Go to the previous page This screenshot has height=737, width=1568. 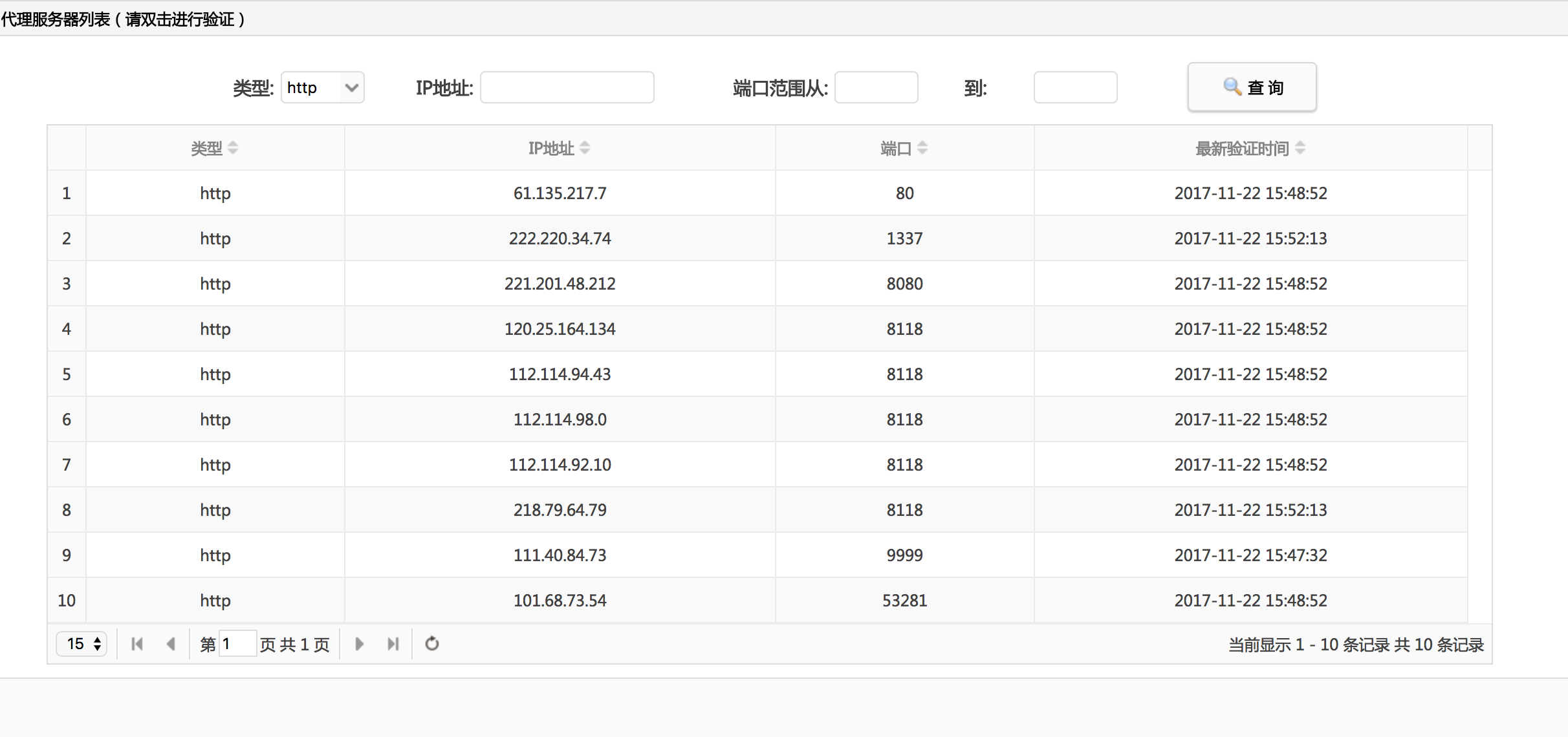coord(171,644)
